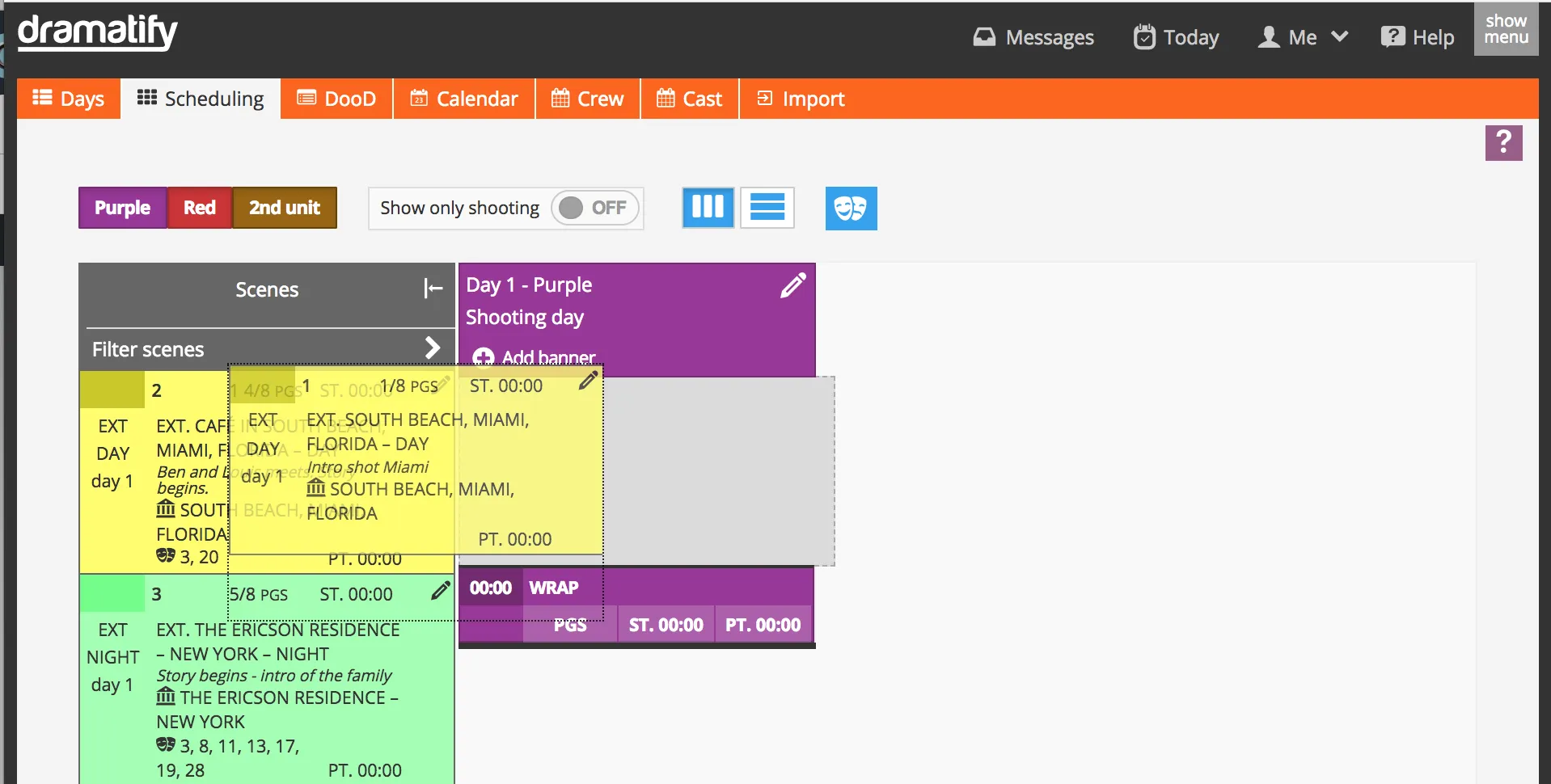Edit scene 3 with the pencil icon
This screenshot has height=784, width=1551.
[x=440, y=592]
